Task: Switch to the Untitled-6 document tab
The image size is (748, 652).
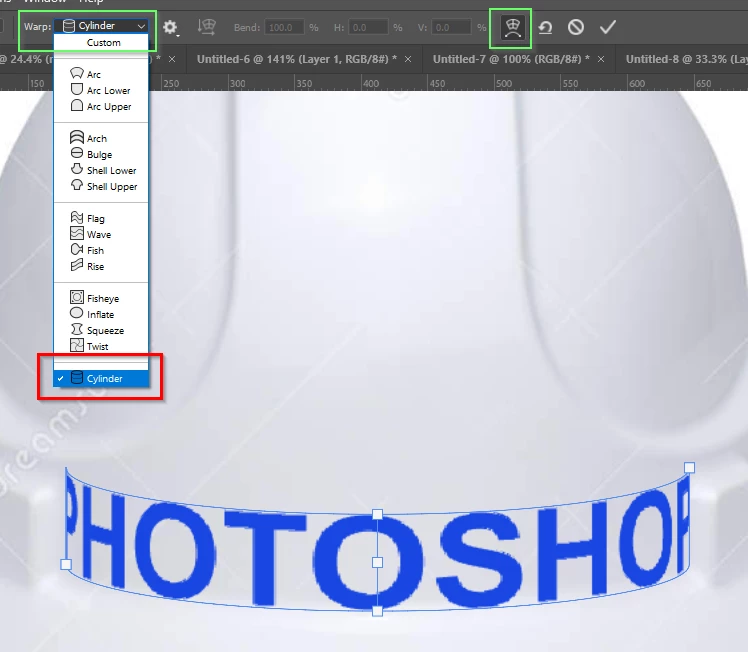Action: click(x=296, y=59)
